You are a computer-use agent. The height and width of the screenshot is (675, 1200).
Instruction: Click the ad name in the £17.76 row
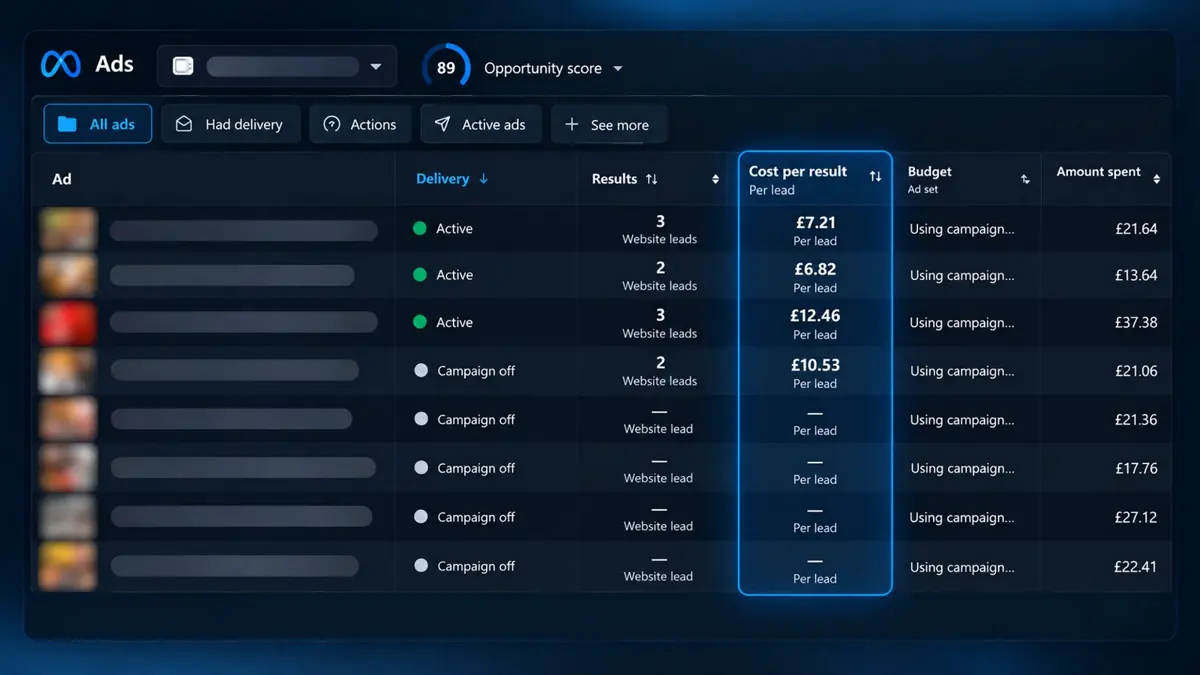[x=243, y=468]
